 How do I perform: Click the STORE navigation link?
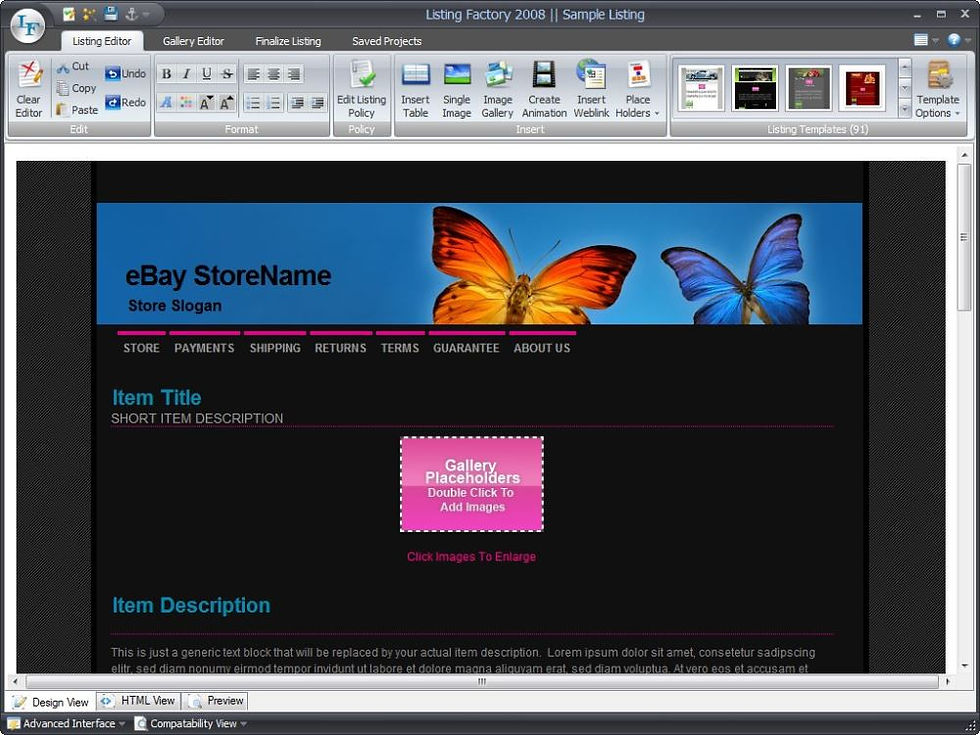click(x=141, y=348)
